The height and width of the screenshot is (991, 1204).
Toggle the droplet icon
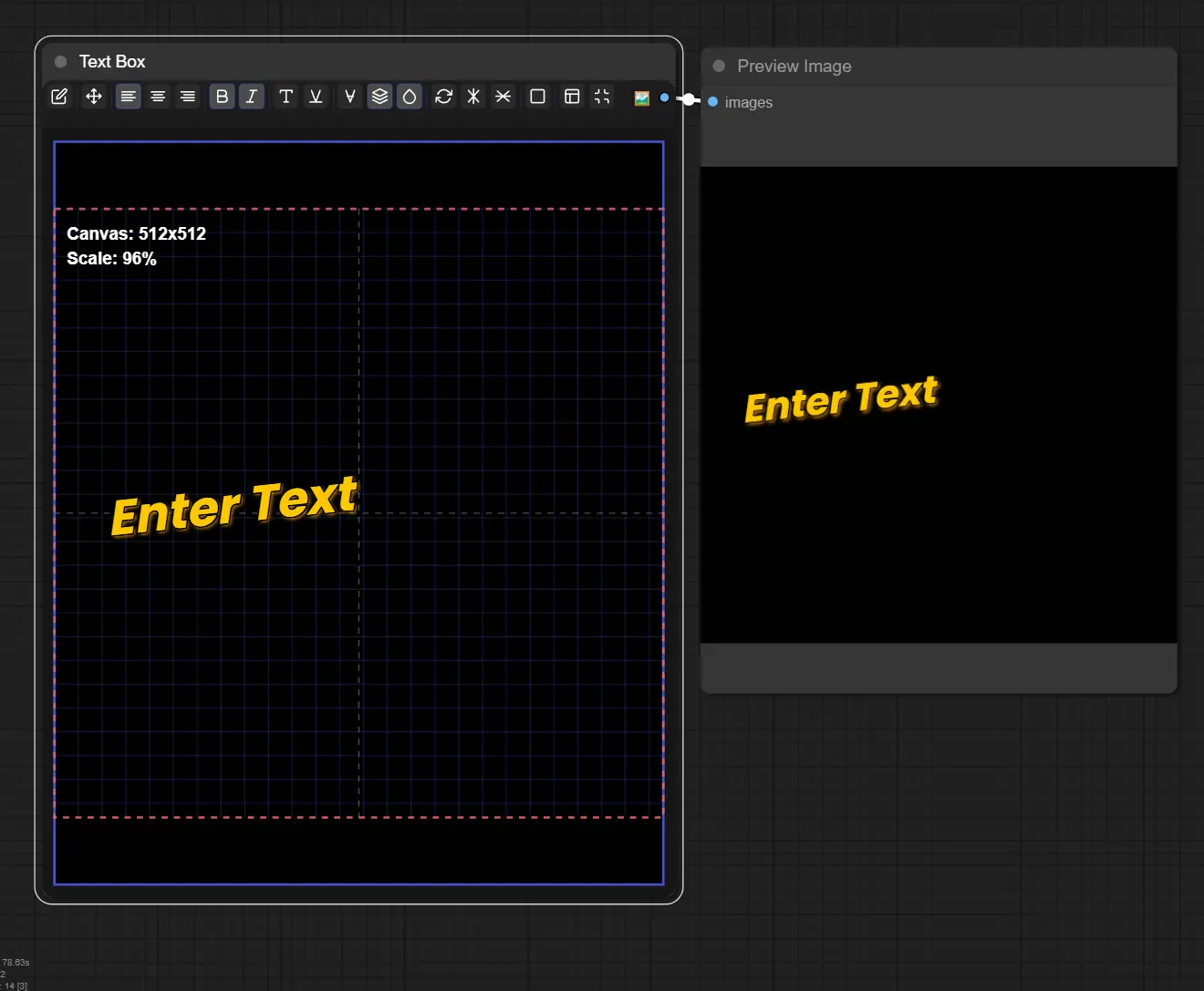(x=410, y=97)
